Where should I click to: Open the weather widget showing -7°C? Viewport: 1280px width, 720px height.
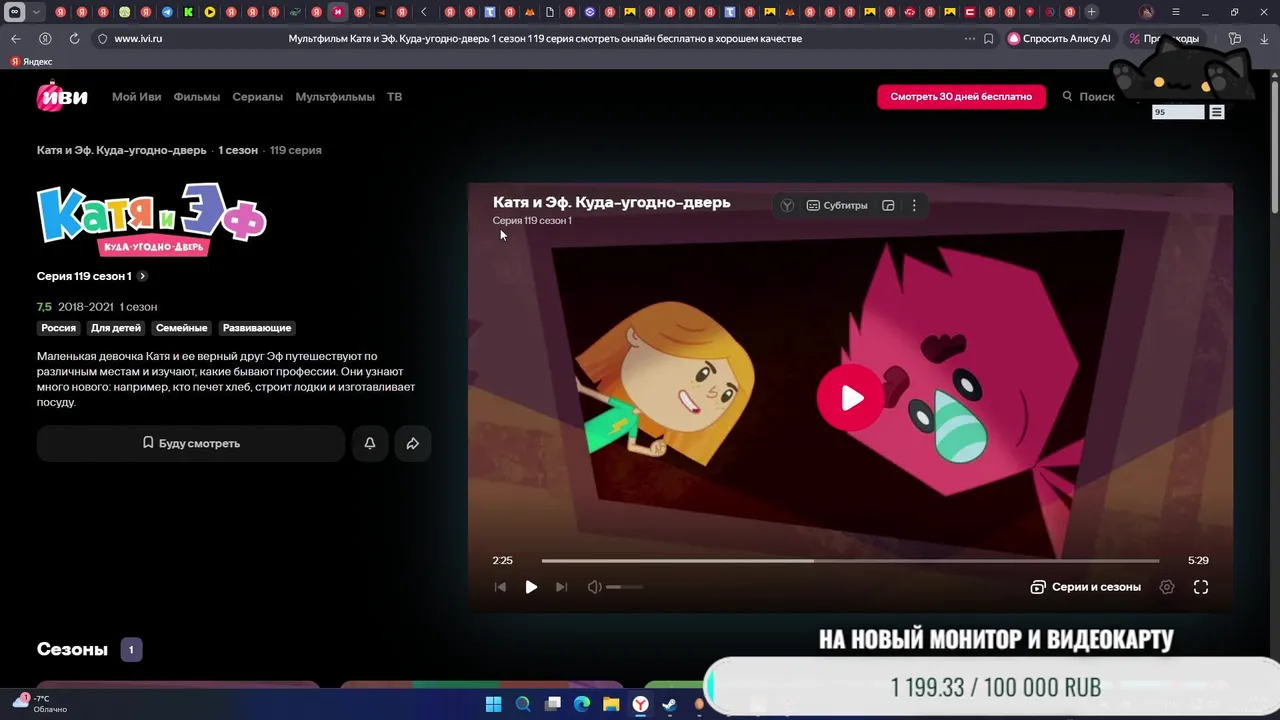click(x=40, y=704)
